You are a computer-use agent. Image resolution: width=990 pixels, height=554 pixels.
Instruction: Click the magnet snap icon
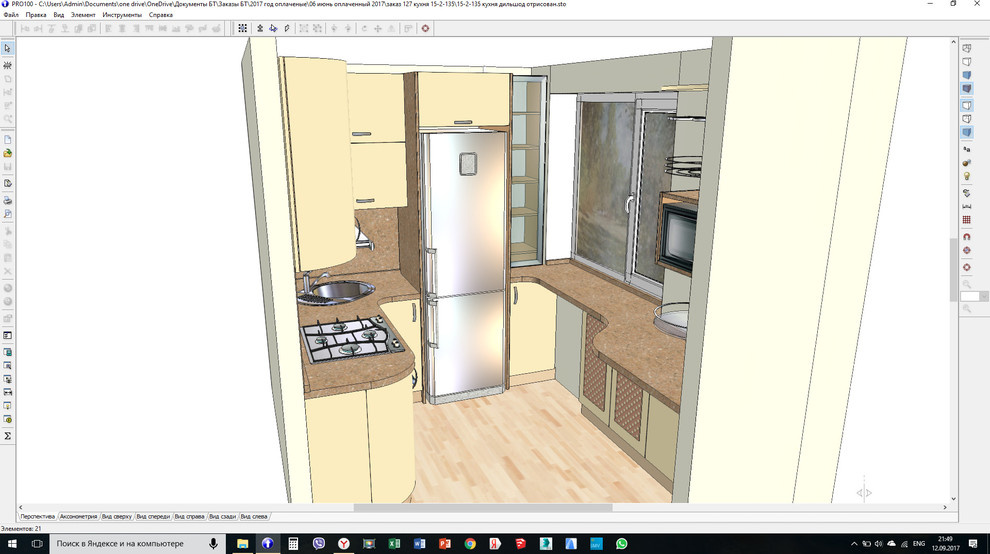pos(967,237)
